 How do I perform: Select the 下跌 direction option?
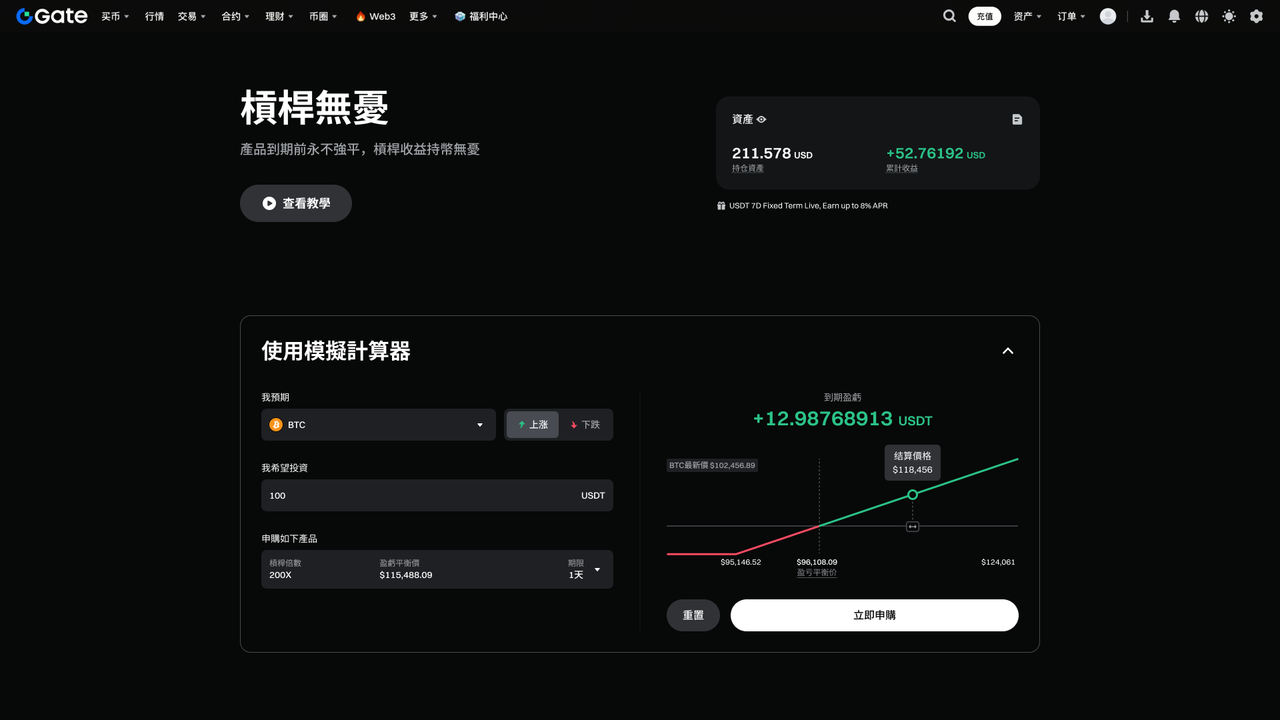585,425
